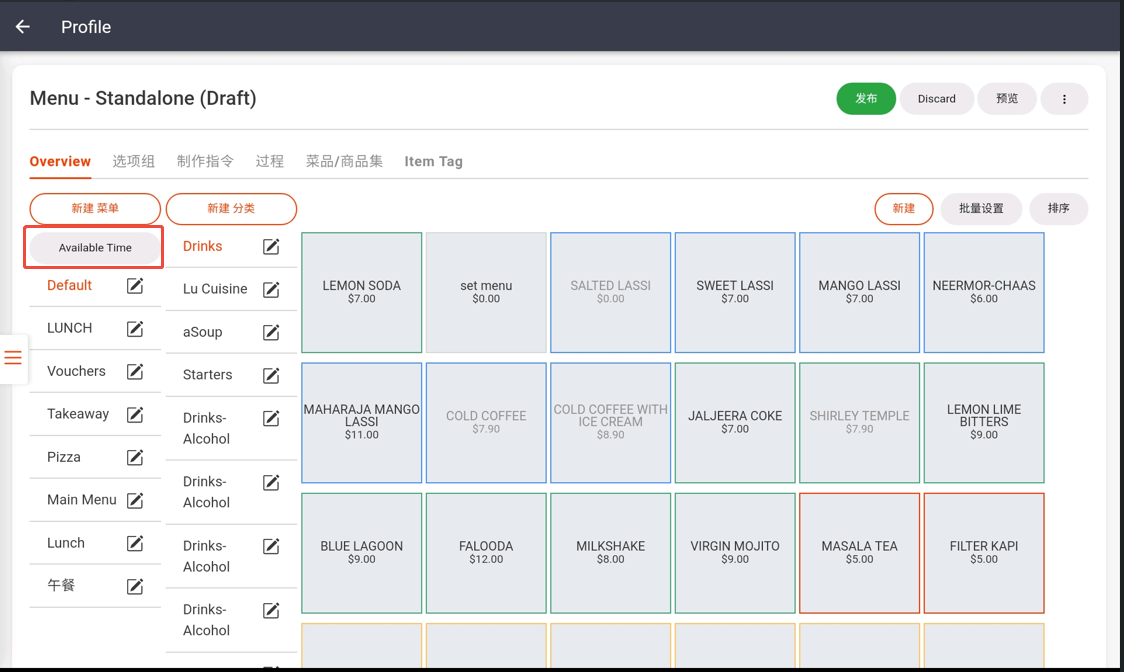Image resolution: width=1124 pixels, height=672 pixels.
Task: Select the 午餐 menu
Action: click(x=61, y=585)
